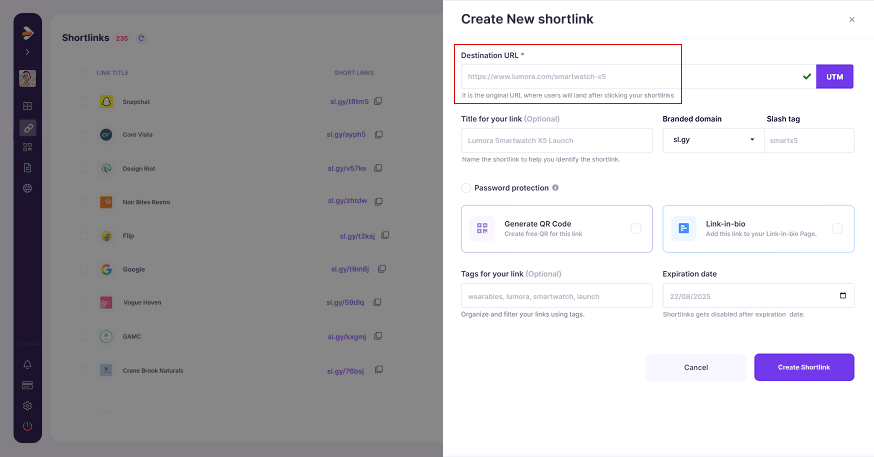Copy the sl.gy/zhtdw shortlink
The width and height of the screenshot is (874, 457).
coord(378,201)
